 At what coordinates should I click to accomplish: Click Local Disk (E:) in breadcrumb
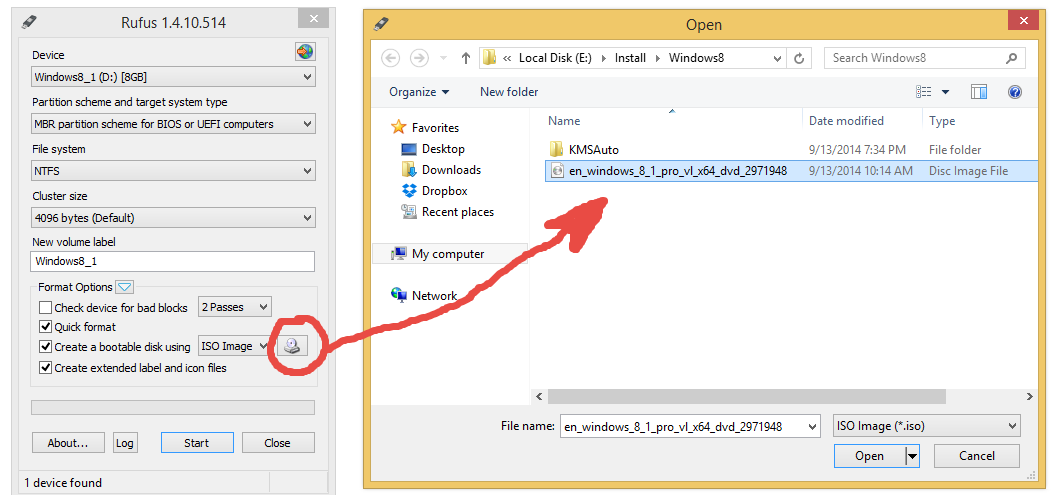click(555, 58)
